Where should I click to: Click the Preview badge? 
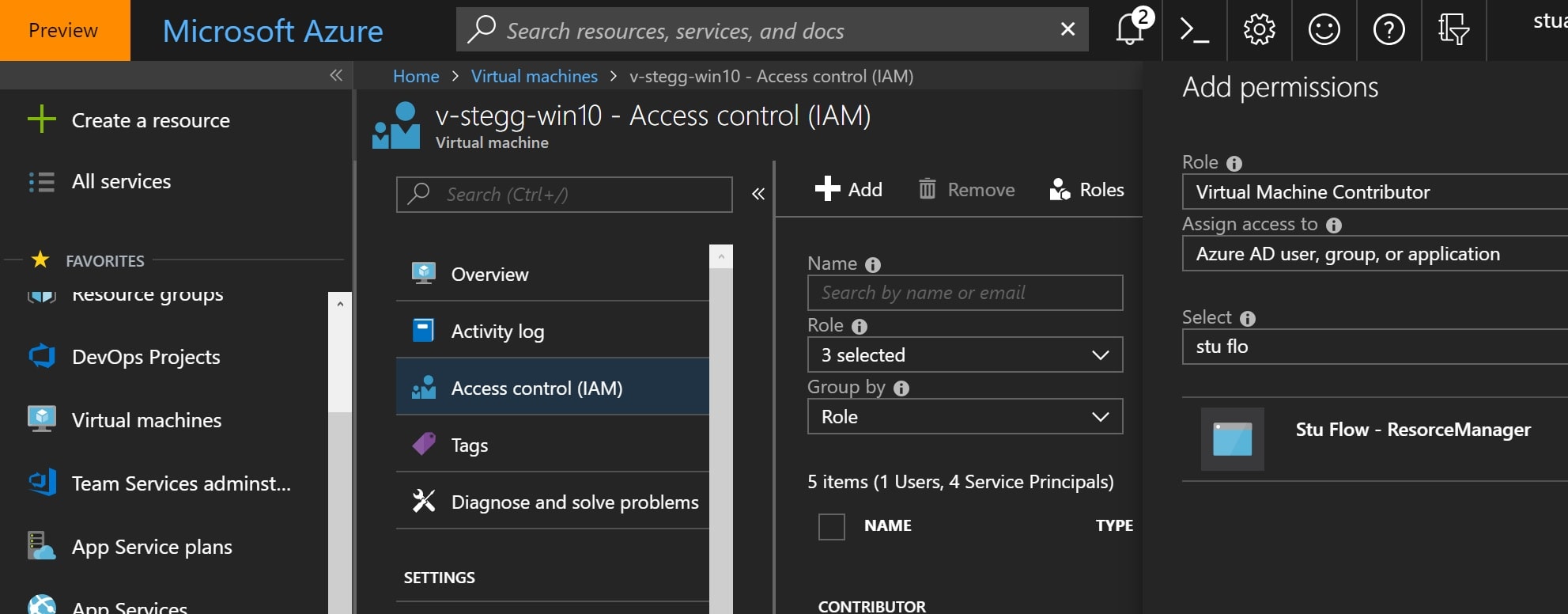click(x=65, y=30)
